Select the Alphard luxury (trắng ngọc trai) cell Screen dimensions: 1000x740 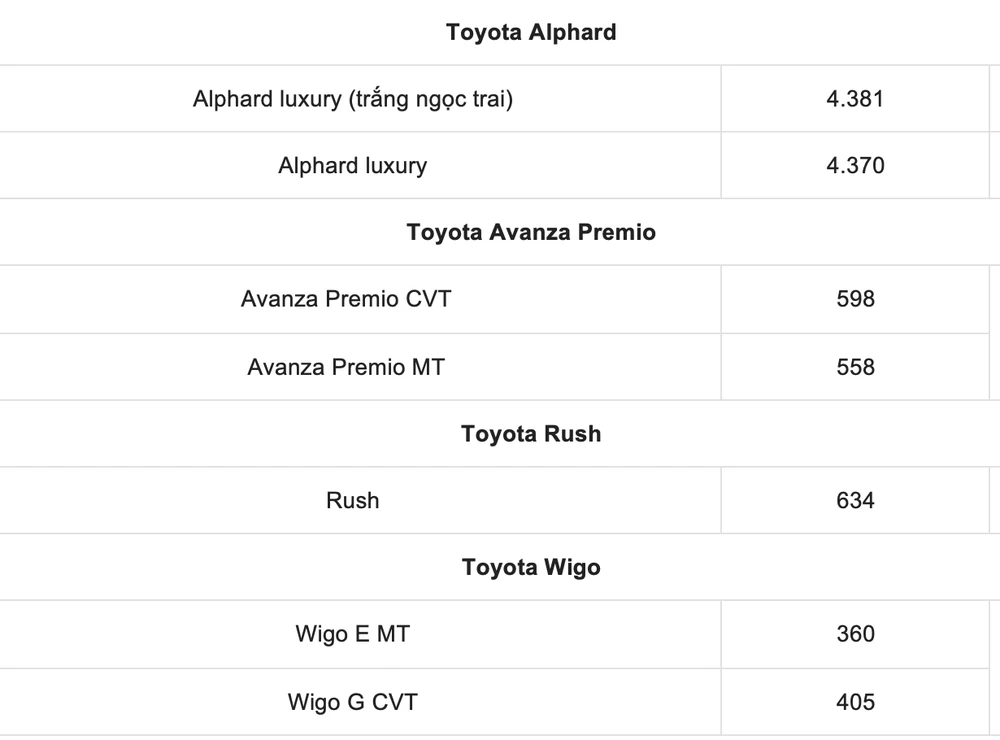[353, 99]
